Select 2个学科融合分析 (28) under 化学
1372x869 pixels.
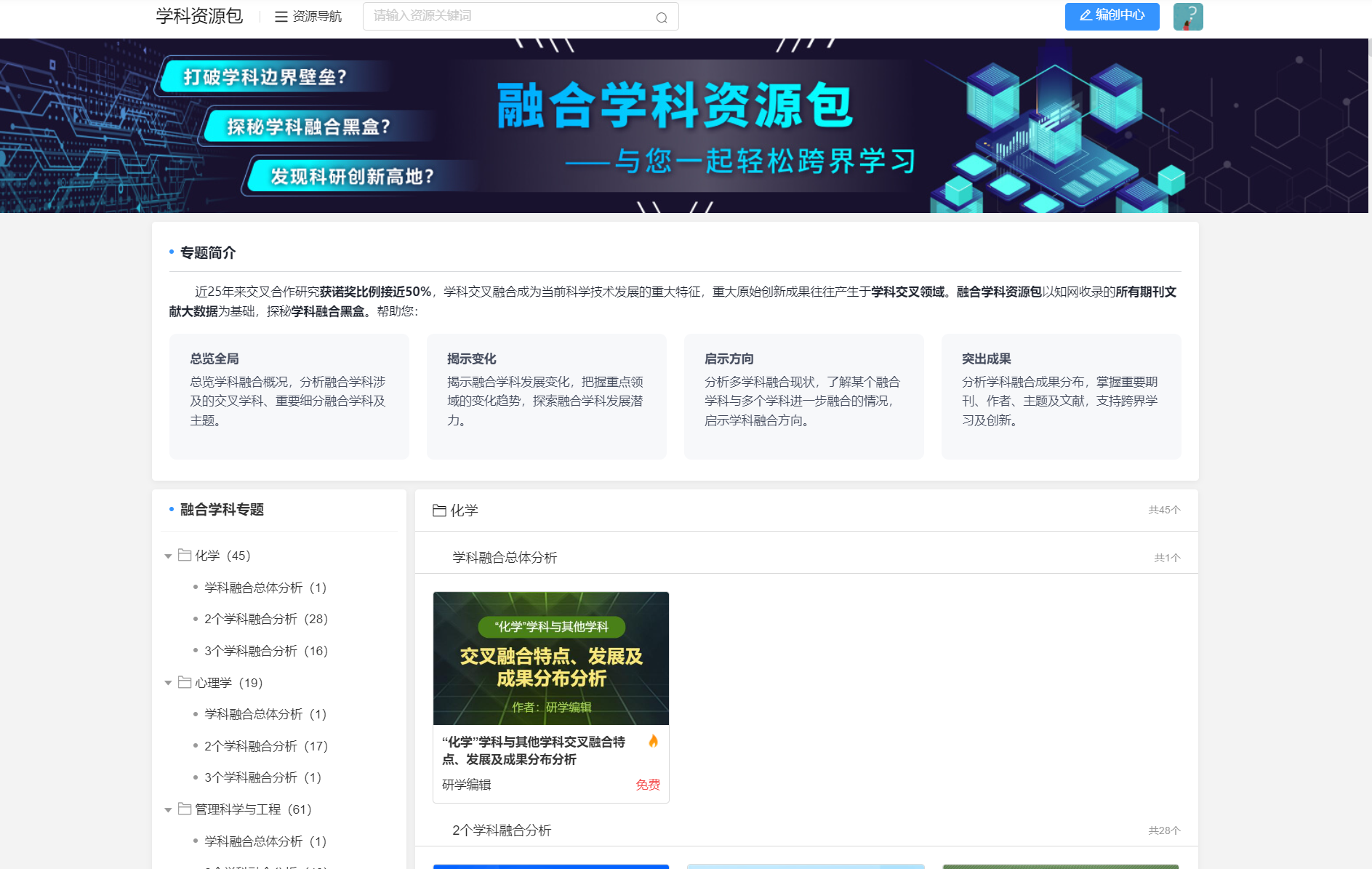[x=265, y=619]
